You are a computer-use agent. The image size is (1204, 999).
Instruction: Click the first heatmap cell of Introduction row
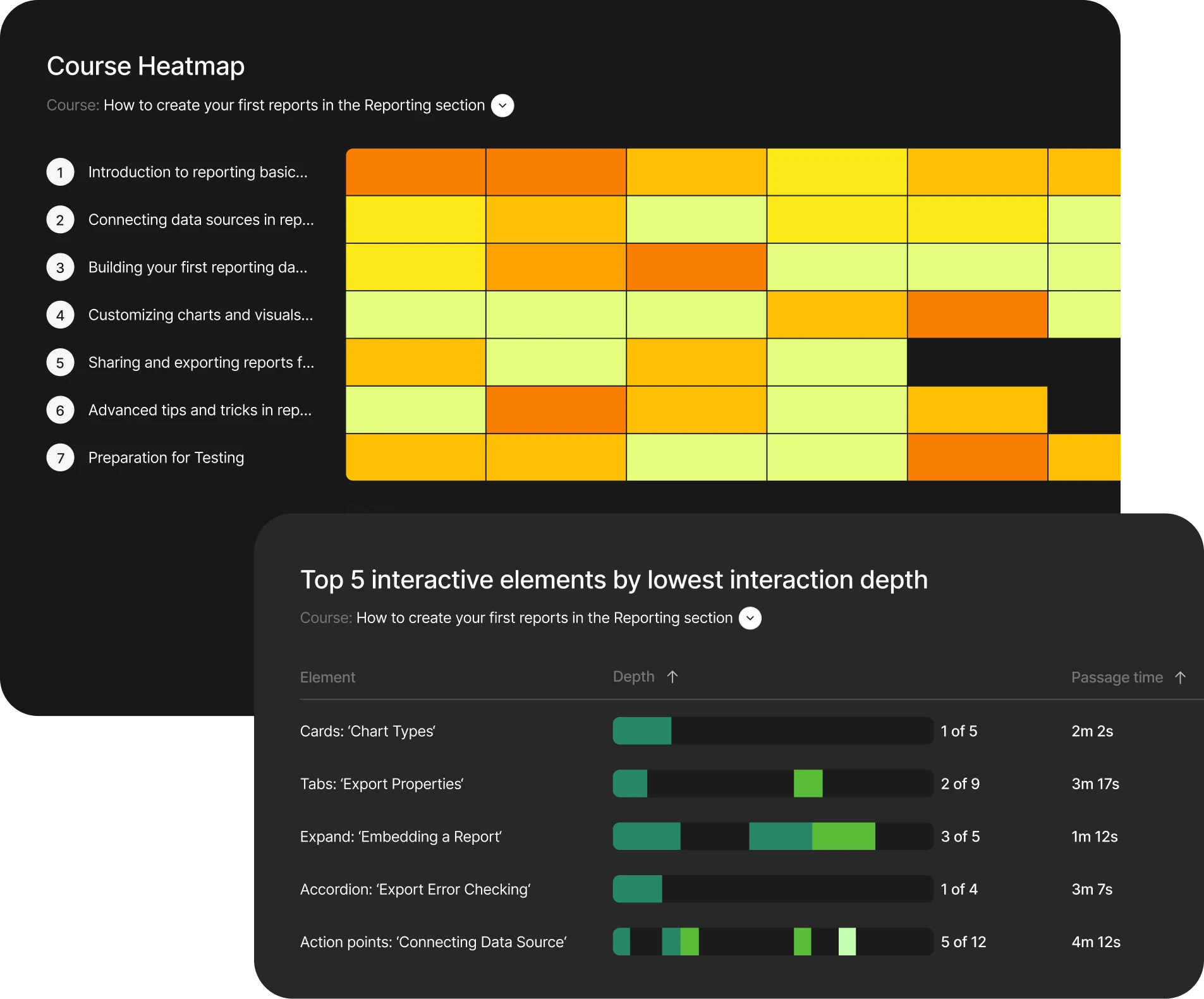416,172
